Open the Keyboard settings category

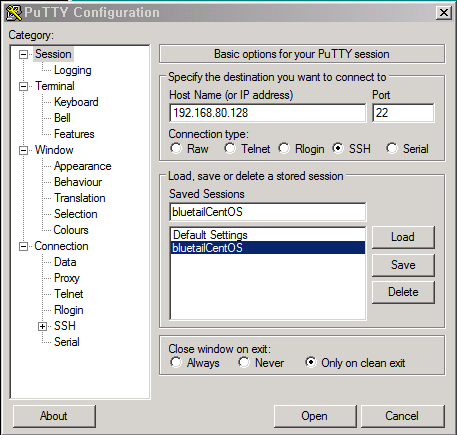click(x=76, y=102)
